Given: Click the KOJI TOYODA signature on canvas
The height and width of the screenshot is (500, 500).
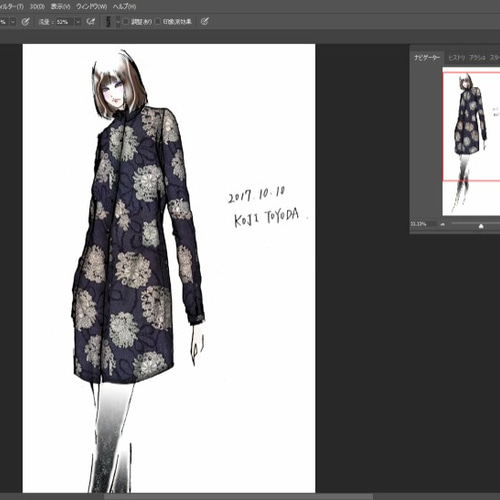Looking at the screenshot, I should click(x=266, y=218).
